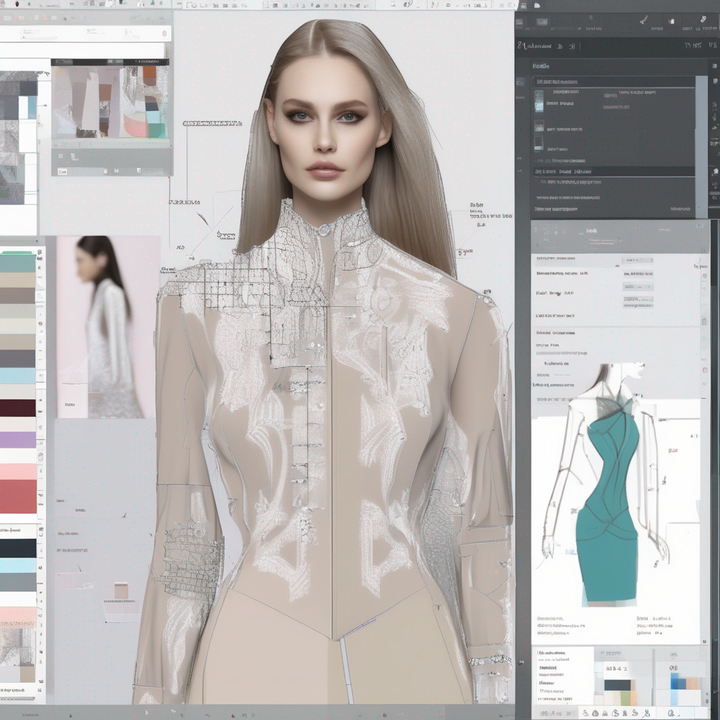The height and width of the screenshot is (720, 720).
Task: Pick the red swatch in the left palette
Action: (x=17, y=496)
